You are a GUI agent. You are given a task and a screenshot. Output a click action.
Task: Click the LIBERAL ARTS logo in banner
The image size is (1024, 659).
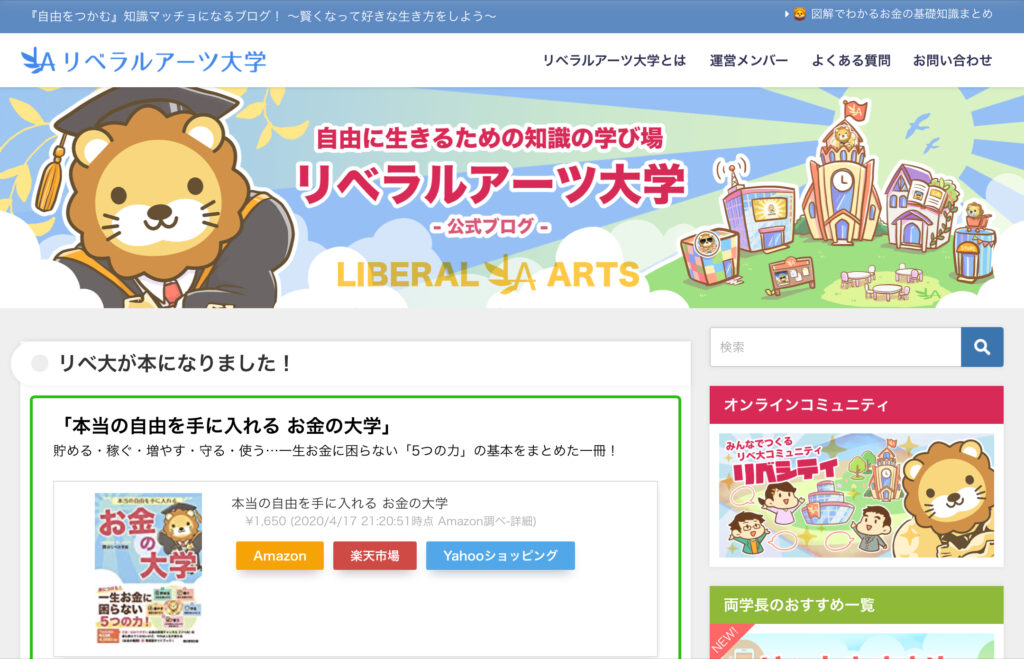(488, 274)
